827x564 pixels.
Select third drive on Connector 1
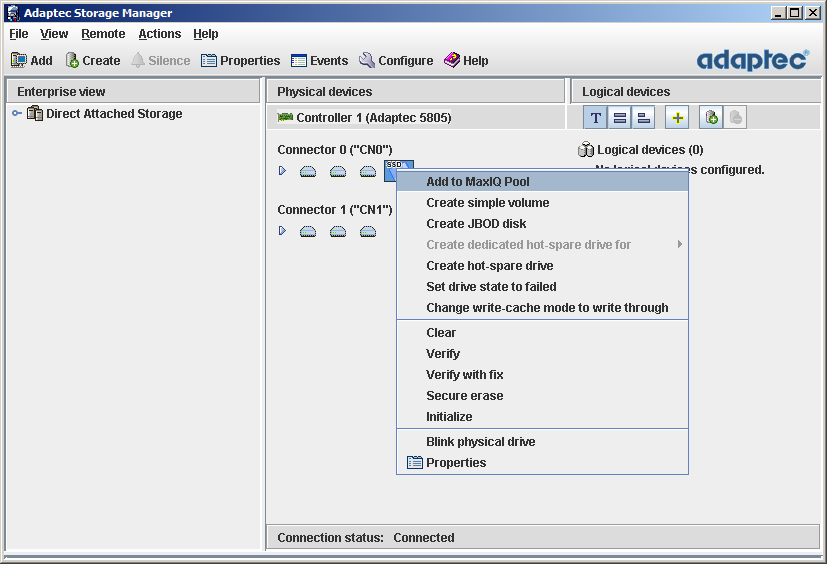(368, 232)
